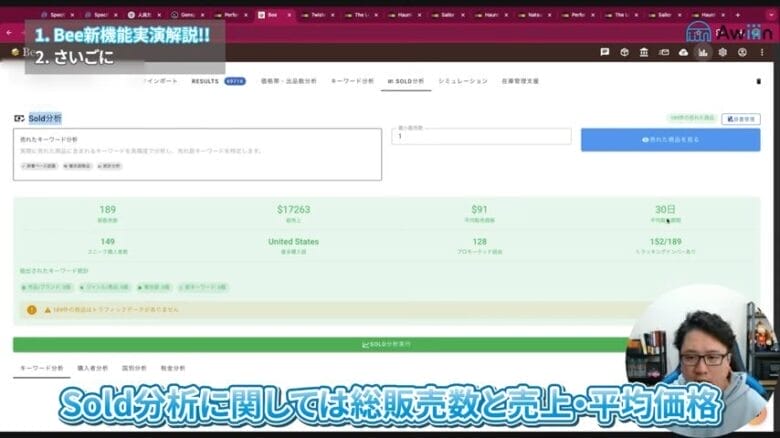
Task: Click the trash delete icon at right
Action: (x=757, y=81)
